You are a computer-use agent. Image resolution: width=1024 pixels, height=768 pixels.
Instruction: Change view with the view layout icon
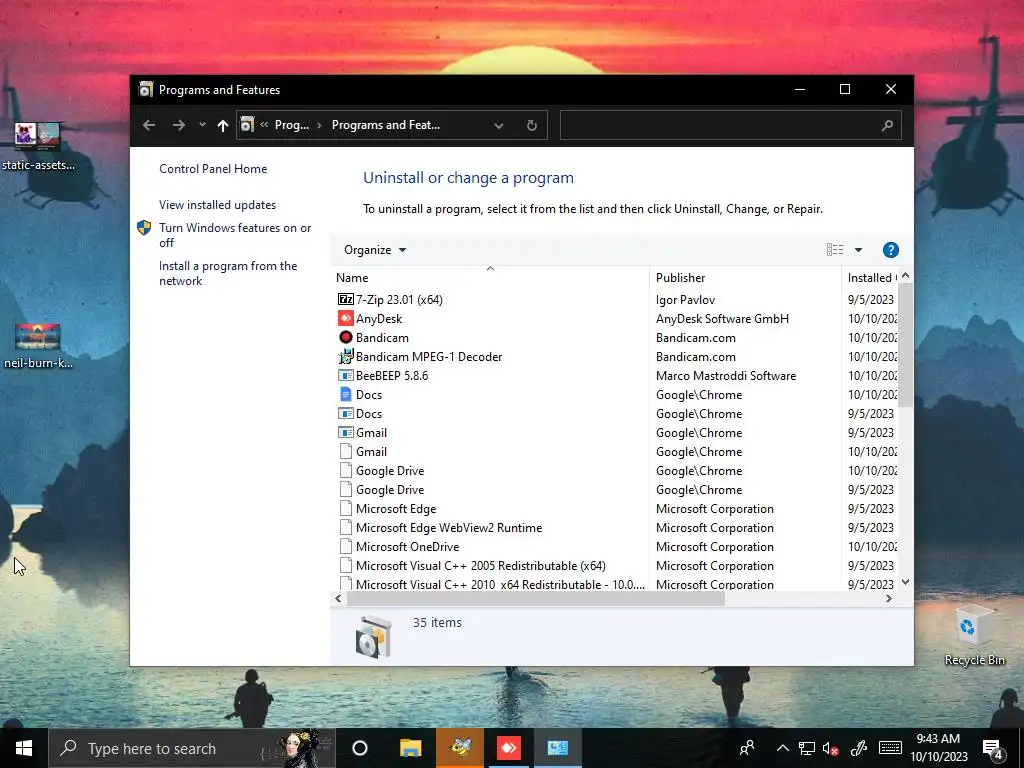coord(835,249)
